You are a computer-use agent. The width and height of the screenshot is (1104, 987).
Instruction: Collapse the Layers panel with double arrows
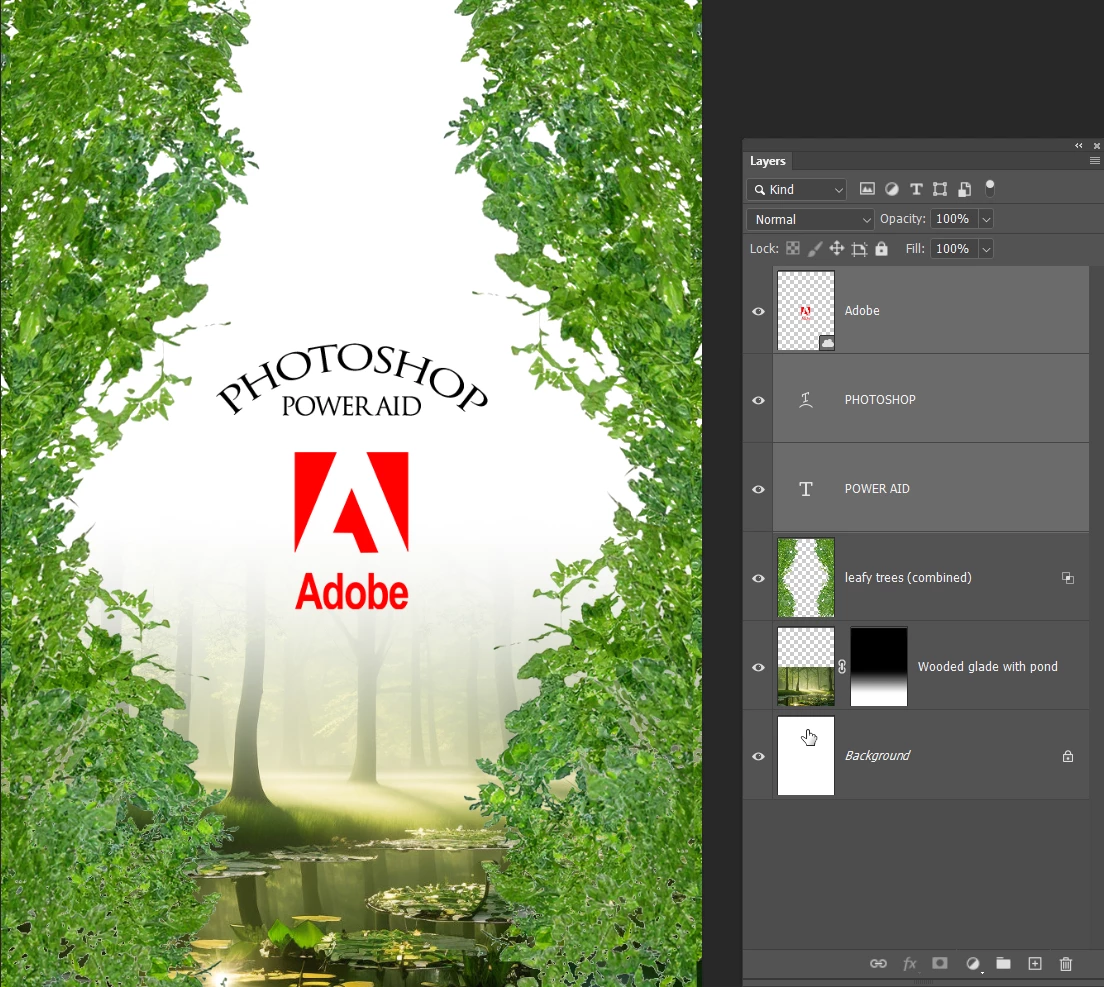[1079, 146]
